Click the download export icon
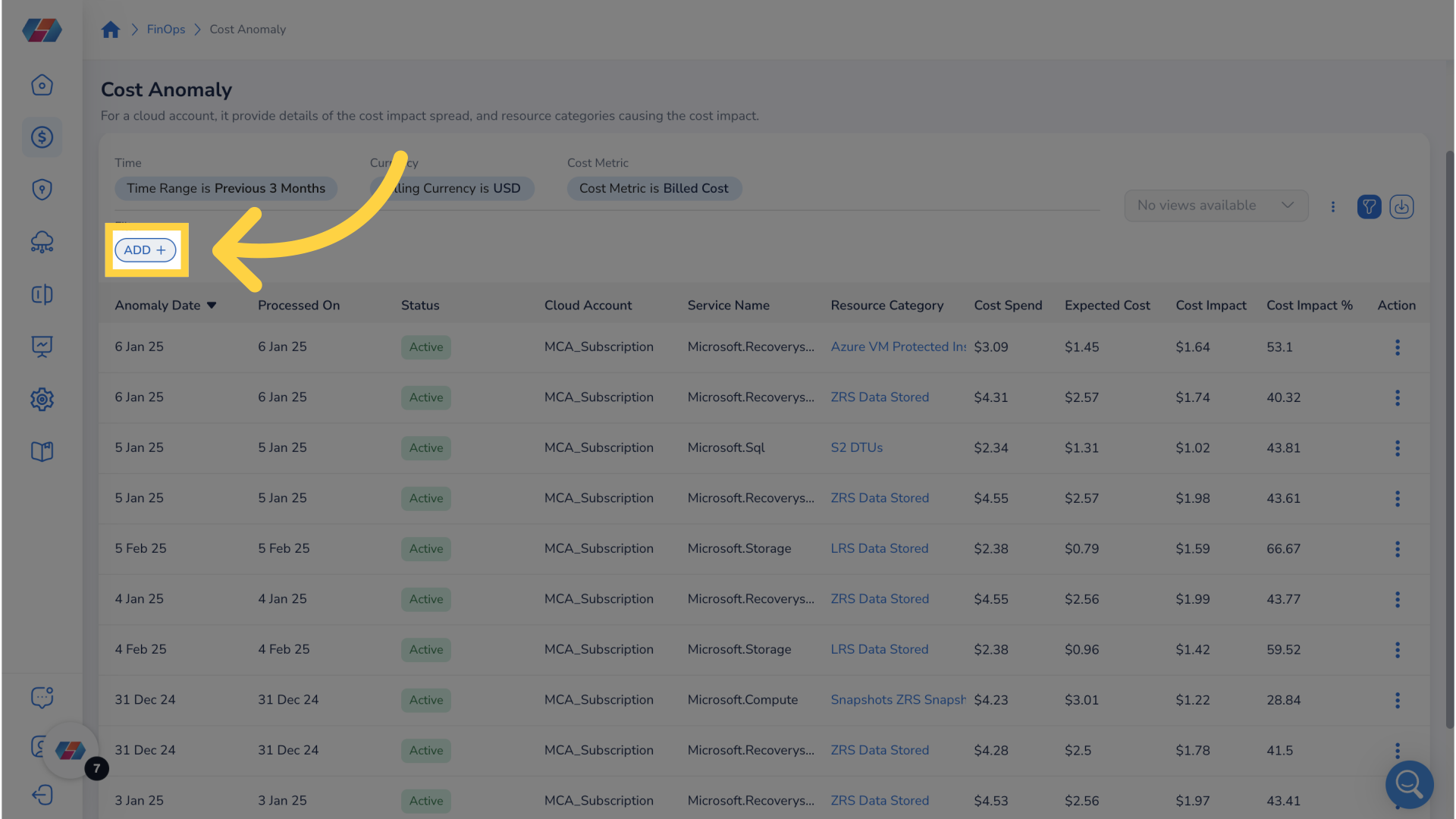 1401,206
